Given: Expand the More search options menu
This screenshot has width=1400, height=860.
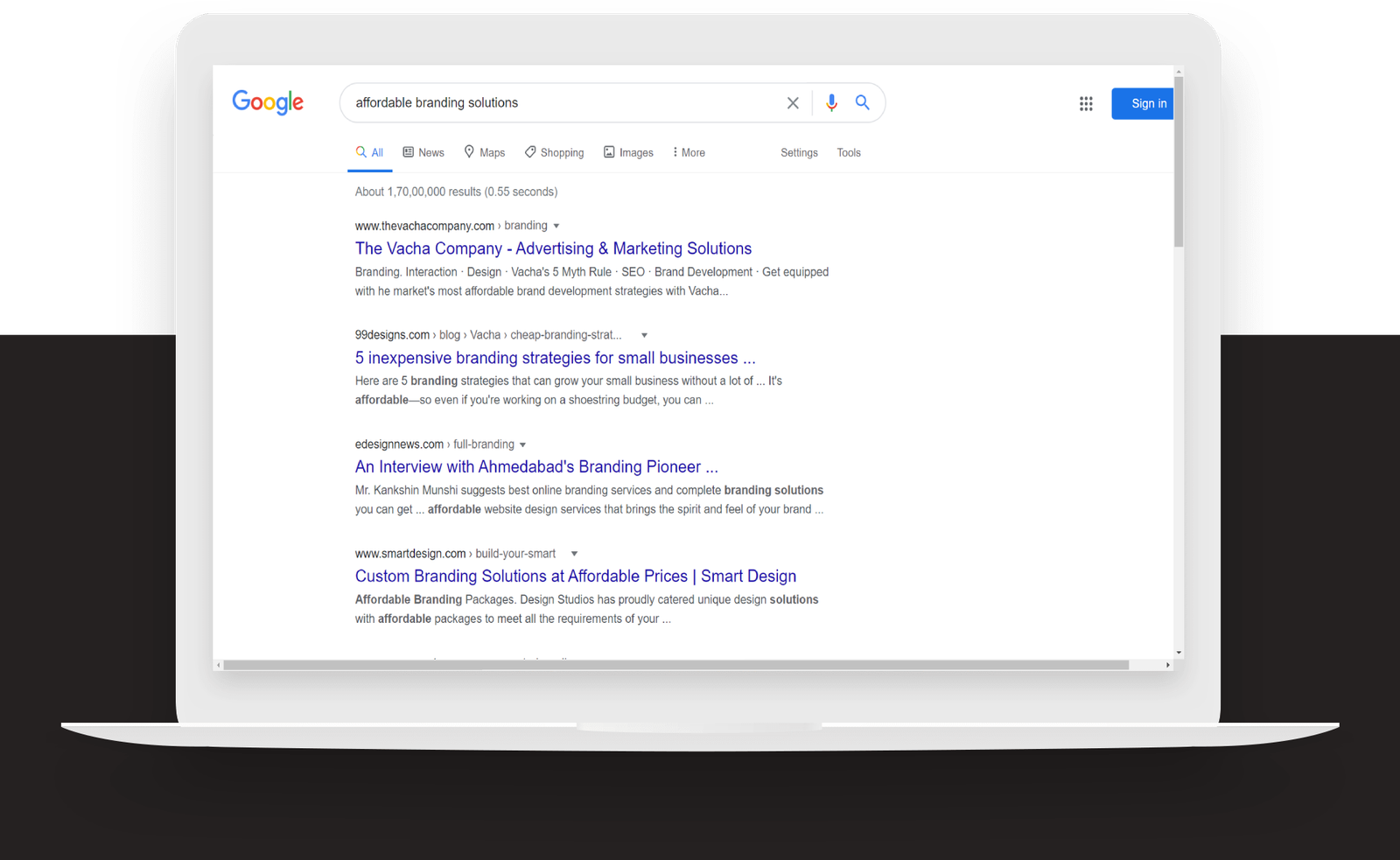Looking at the screenshot, I should (x=689, y=152).
